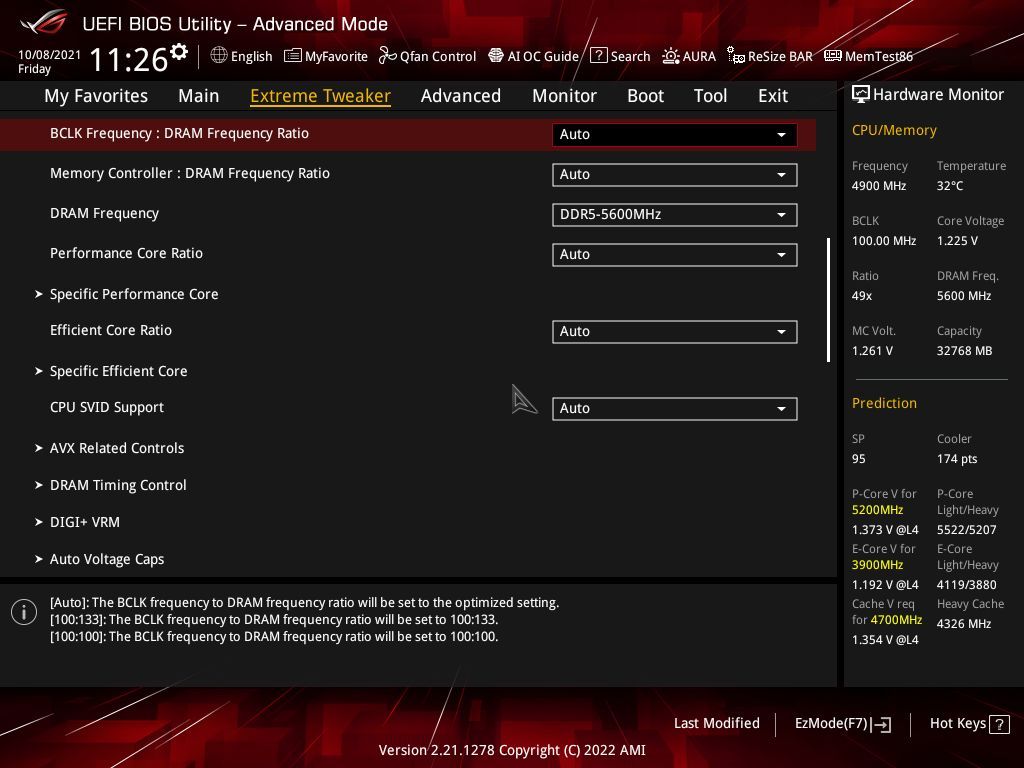
Task: Click the DRAM Frequency label
Action: pos(104,214)
